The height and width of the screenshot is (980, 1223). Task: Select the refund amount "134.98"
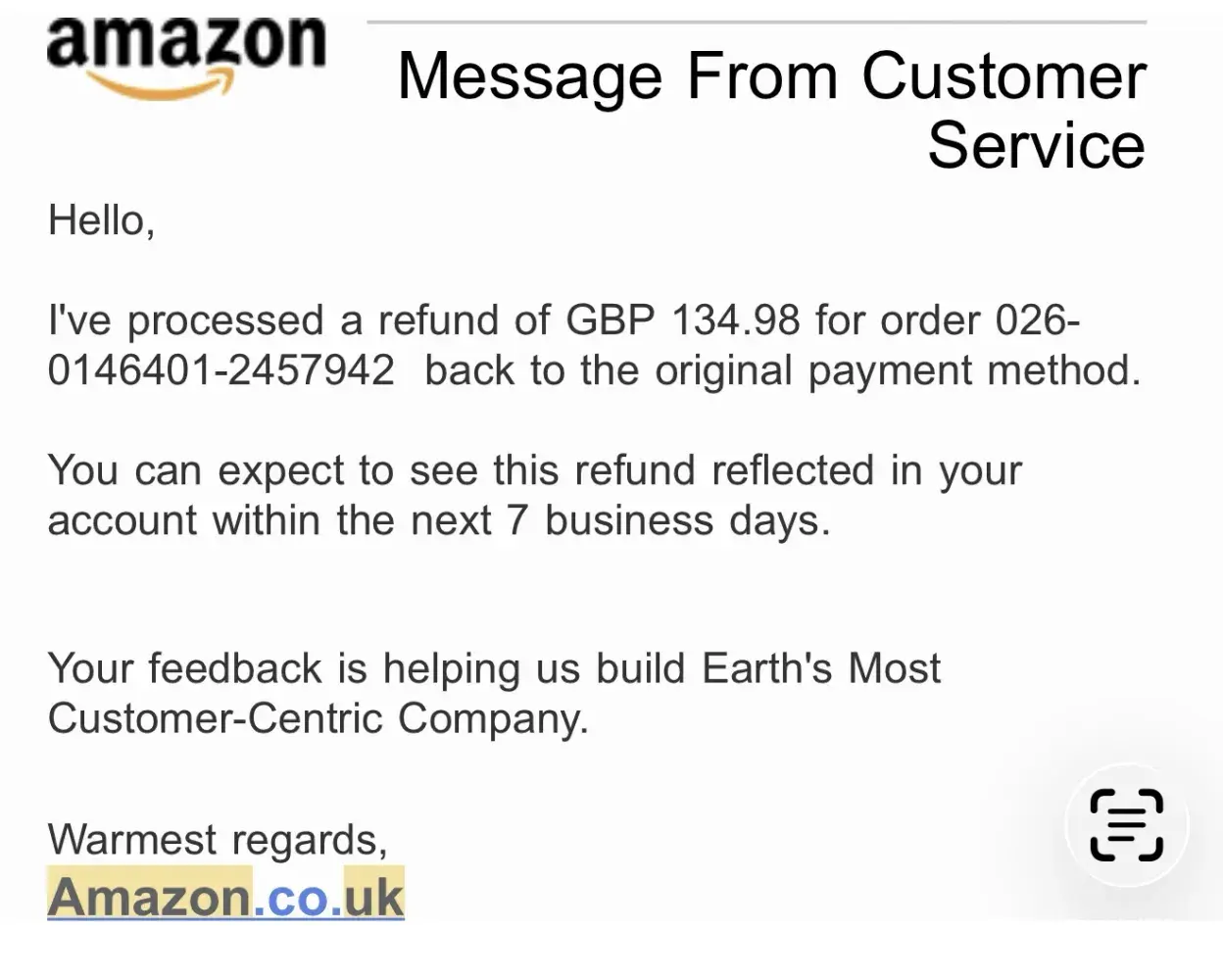736,320
